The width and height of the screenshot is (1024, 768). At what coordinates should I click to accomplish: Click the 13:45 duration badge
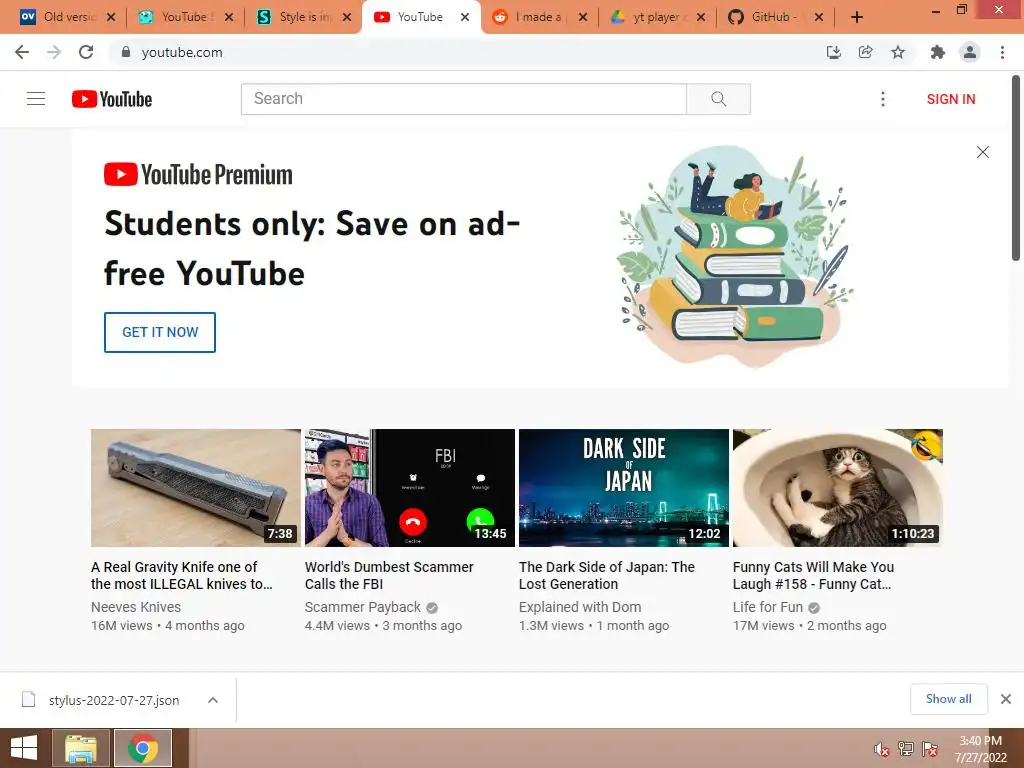click(x=490, y=534)
